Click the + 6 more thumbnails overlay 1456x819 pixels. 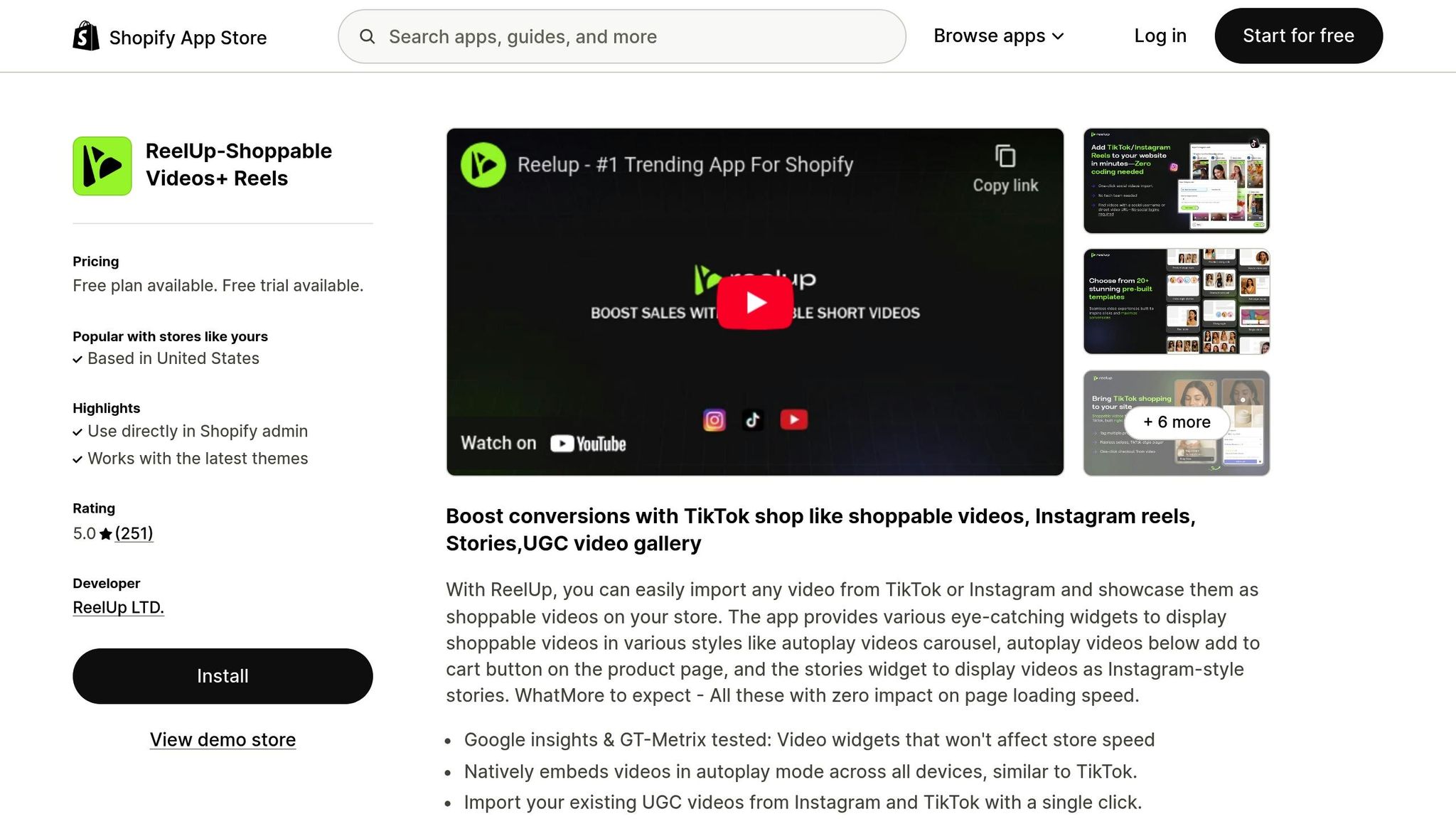point(1176,422)
